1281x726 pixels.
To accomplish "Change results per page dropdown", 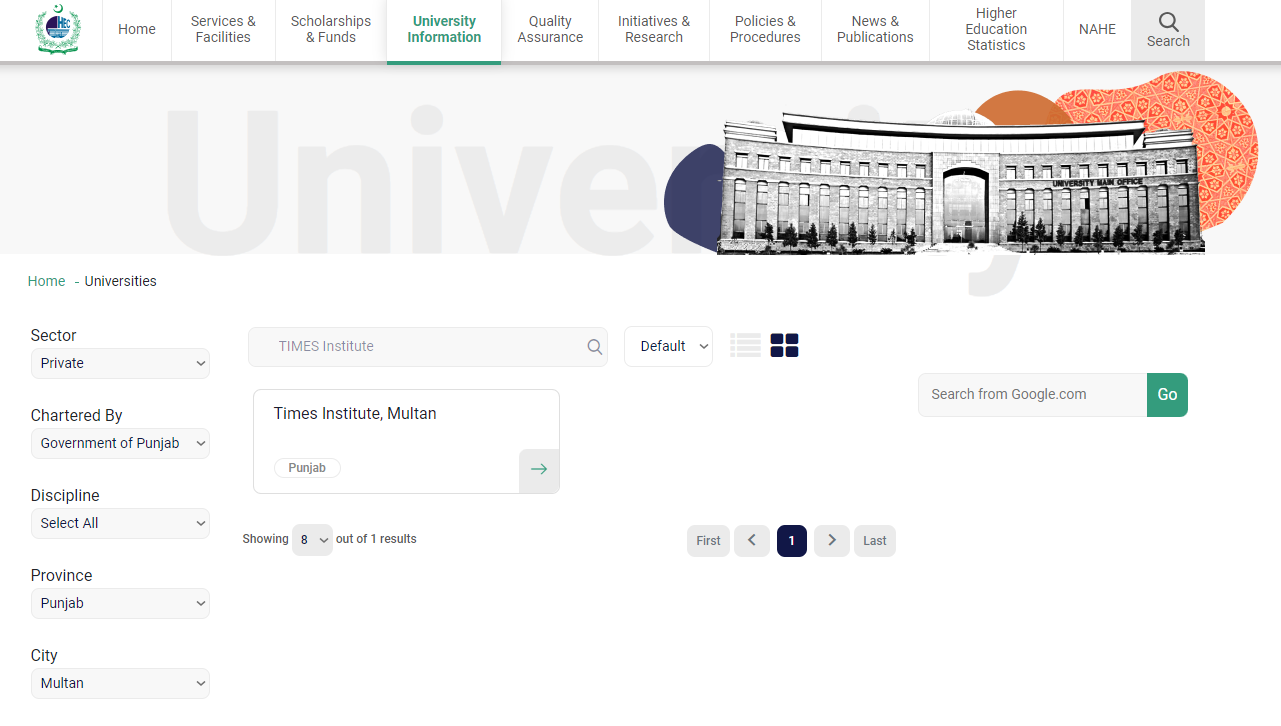I will click(x=312, y=540).
